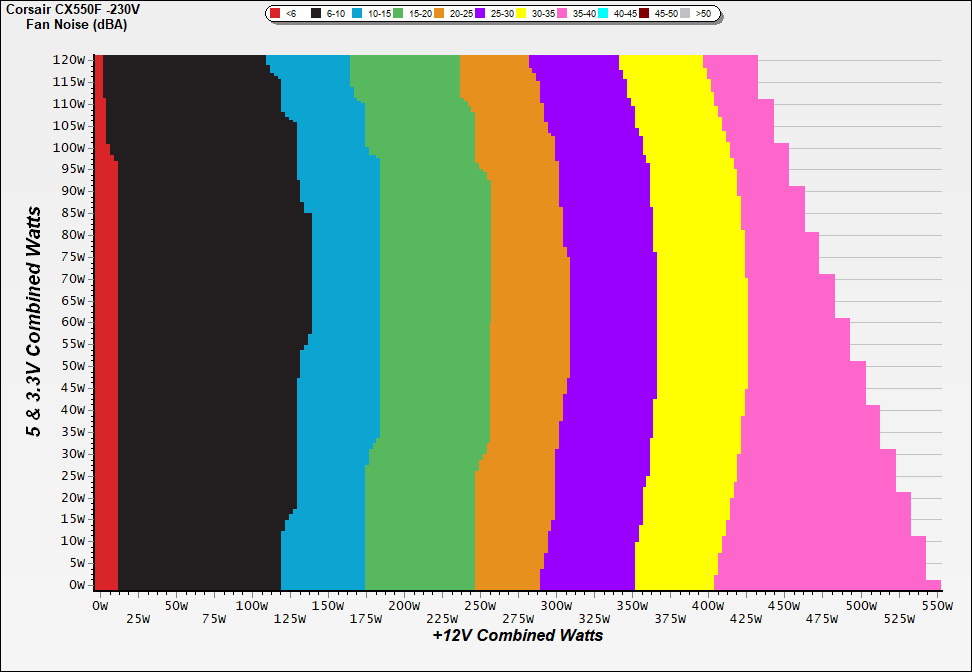Select the dark red 45-50 legend swatch
The height and width of the screenshot is (672, 972).
coord(644,14)
